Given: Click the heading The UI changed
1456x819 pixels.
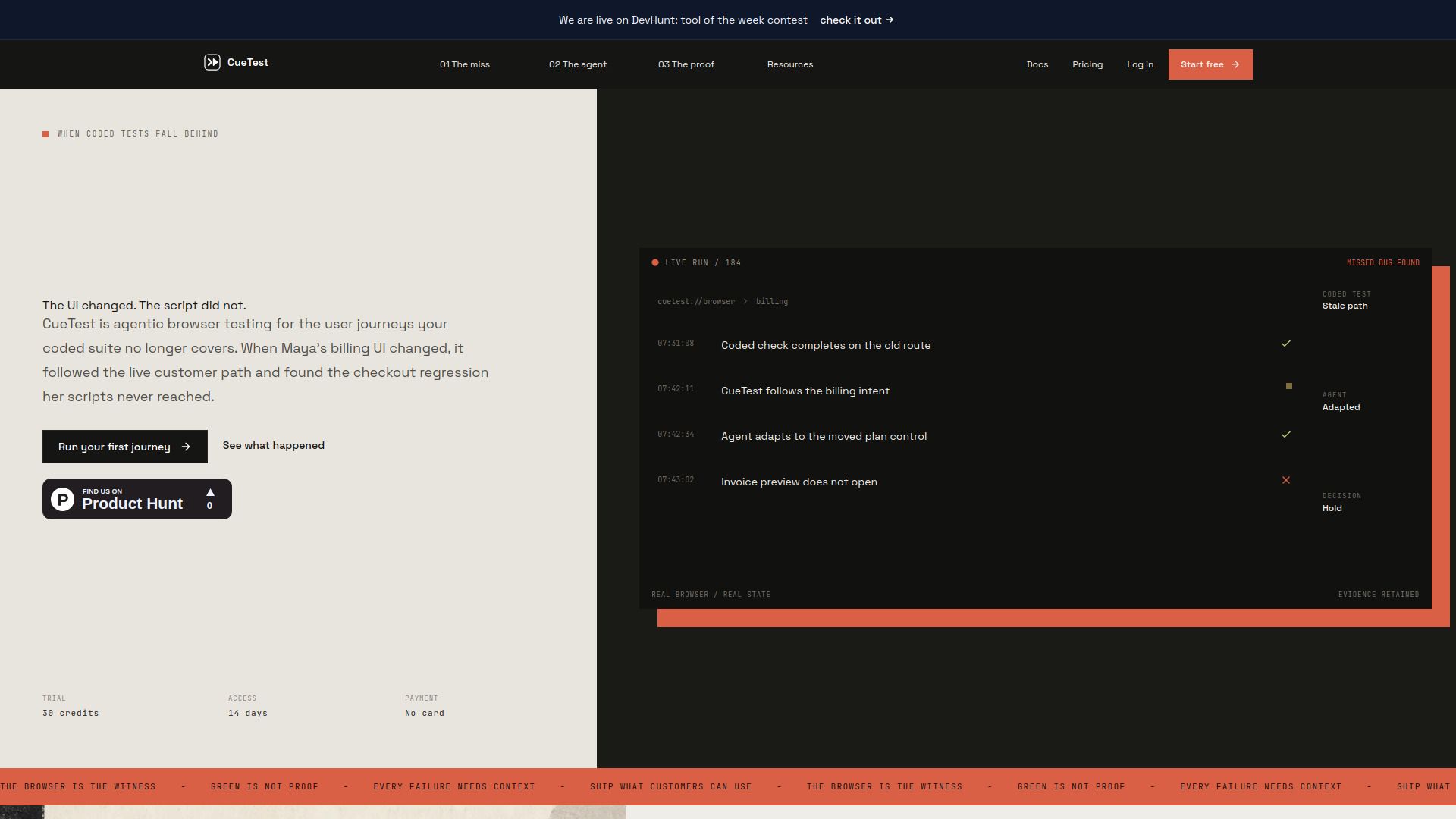Looking at the screenshot, I should click(x=144, y=305).
